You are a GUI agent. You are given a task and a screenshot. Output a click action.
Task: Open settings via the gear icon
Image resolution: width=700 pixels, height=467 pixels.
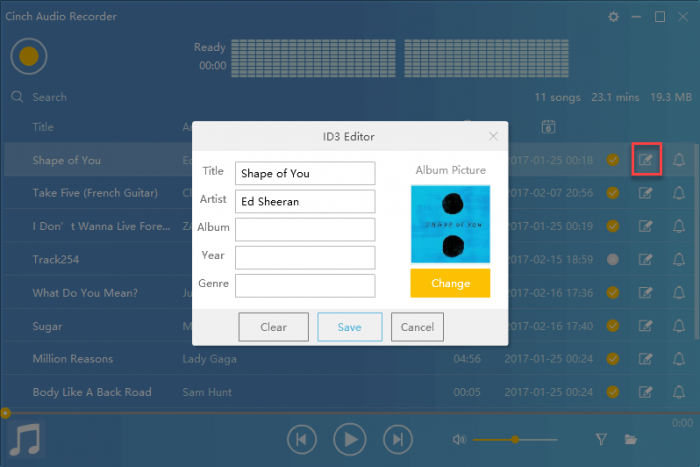613,17
